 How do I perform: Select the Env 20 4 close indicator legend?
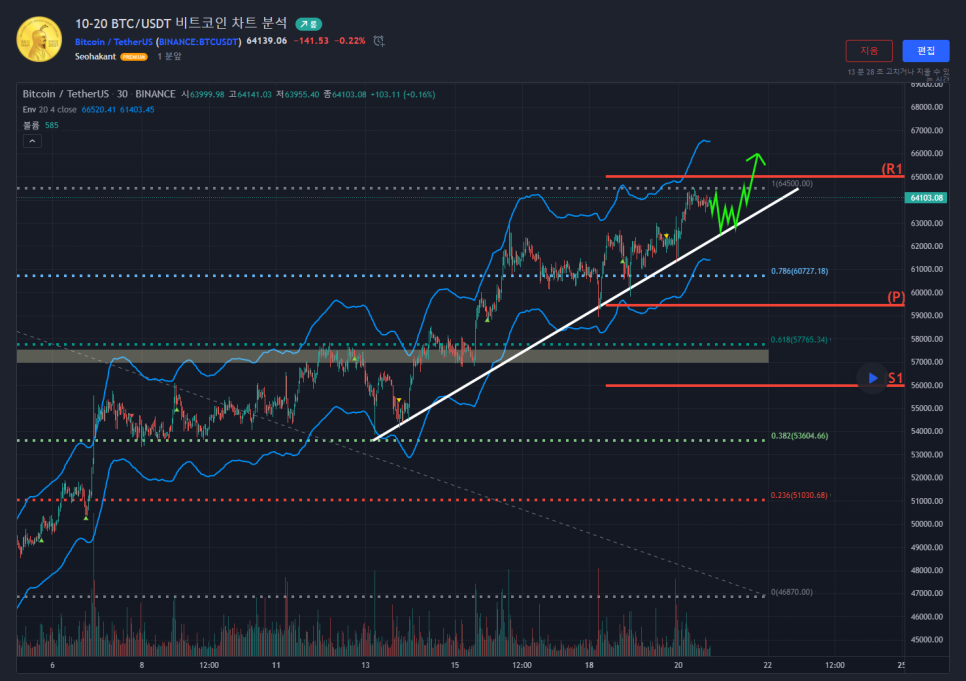pos(50,109)
